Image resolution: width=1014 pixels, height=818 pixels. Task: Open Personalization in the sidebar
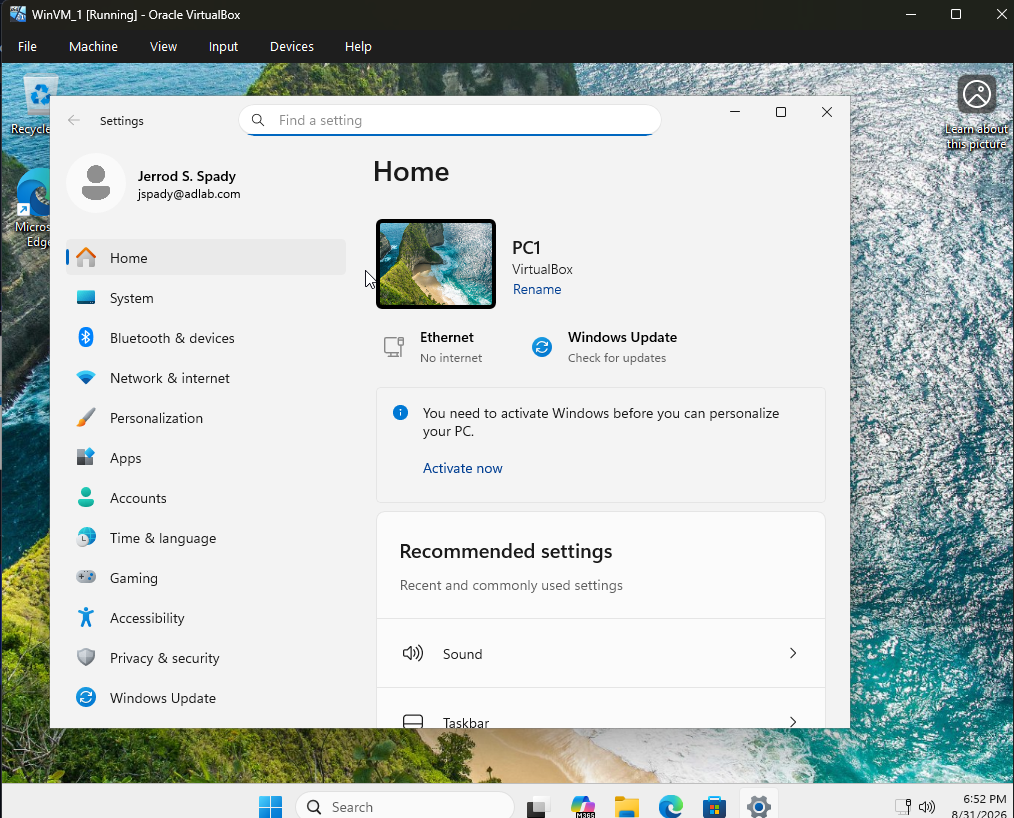206,418
